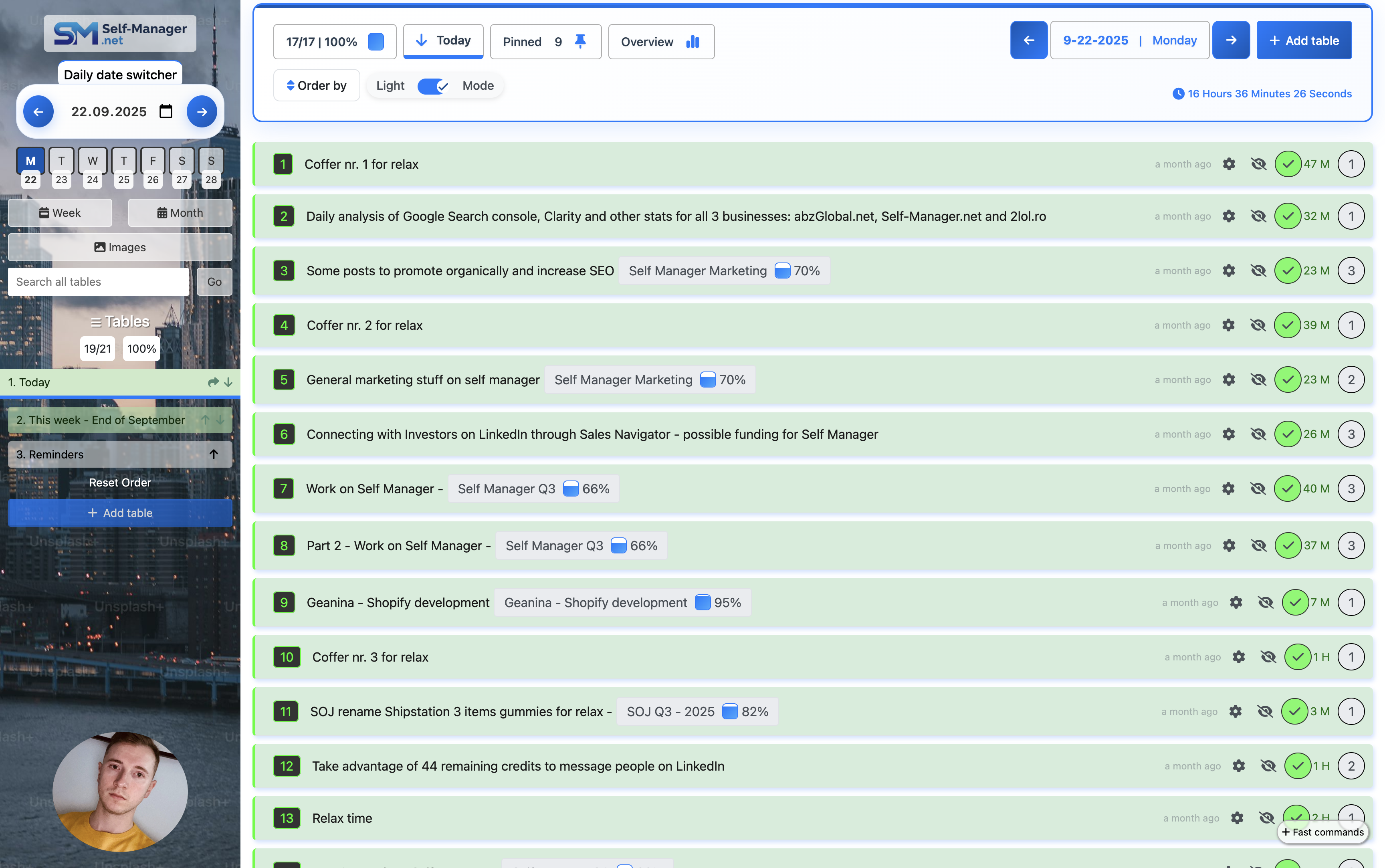Click the Images button in the sidebar
The height and width of the screenshot is (868, 1385).
click(120, 247)
